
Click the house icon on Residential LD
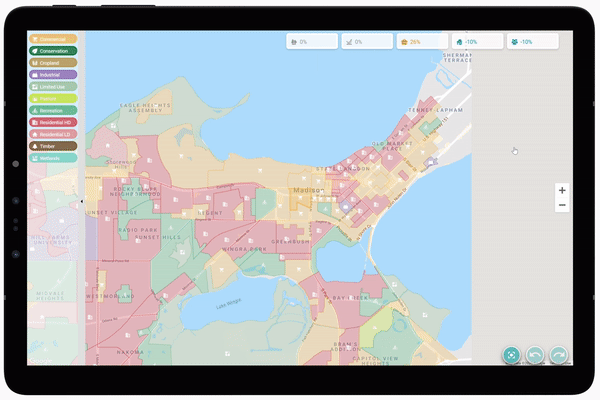tap(35, 134)
